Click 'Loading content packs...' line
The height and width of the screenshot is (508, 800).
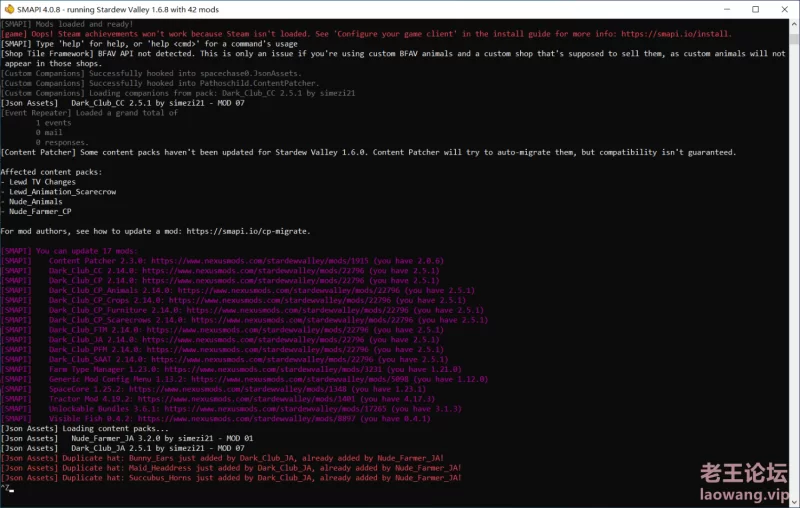(84, 429)
